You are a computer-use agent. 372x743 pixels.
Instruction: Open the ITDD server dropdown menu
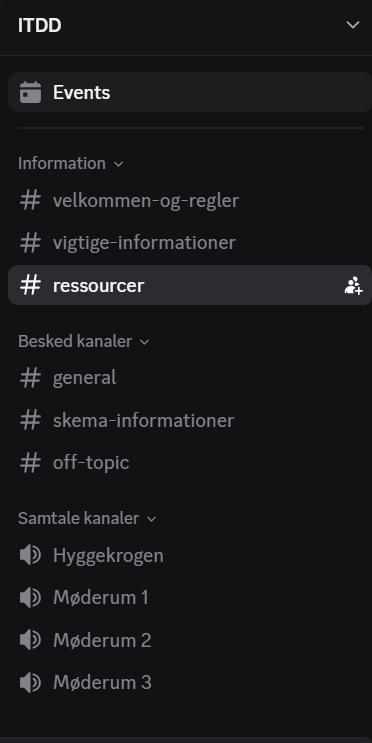tap(353, 25)
